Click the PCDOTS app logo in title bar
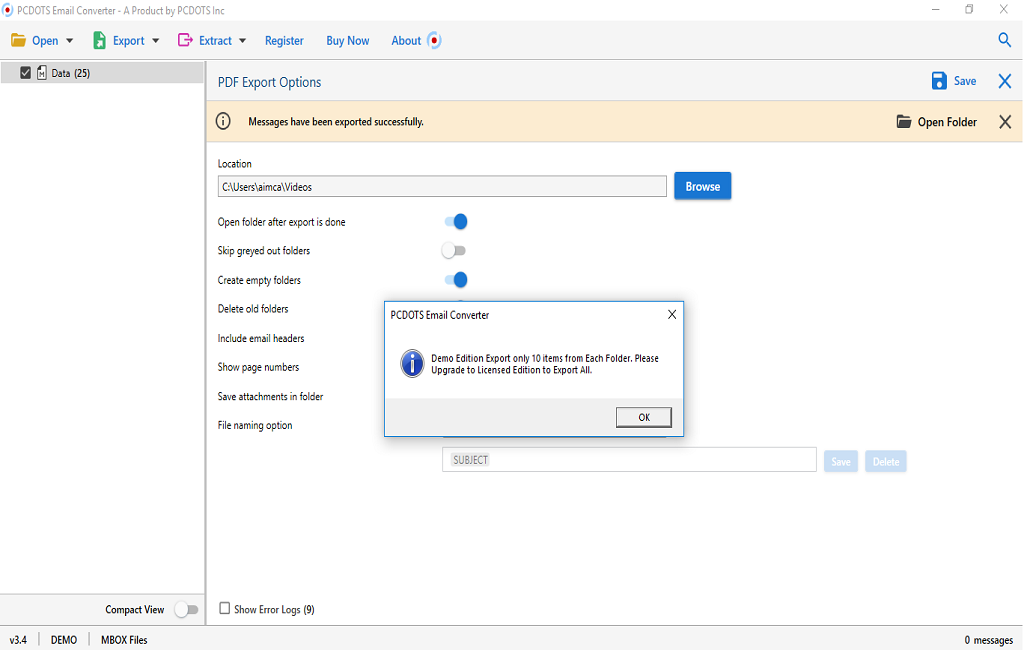This screenshot has height=650, width=1024. (7, 10)
